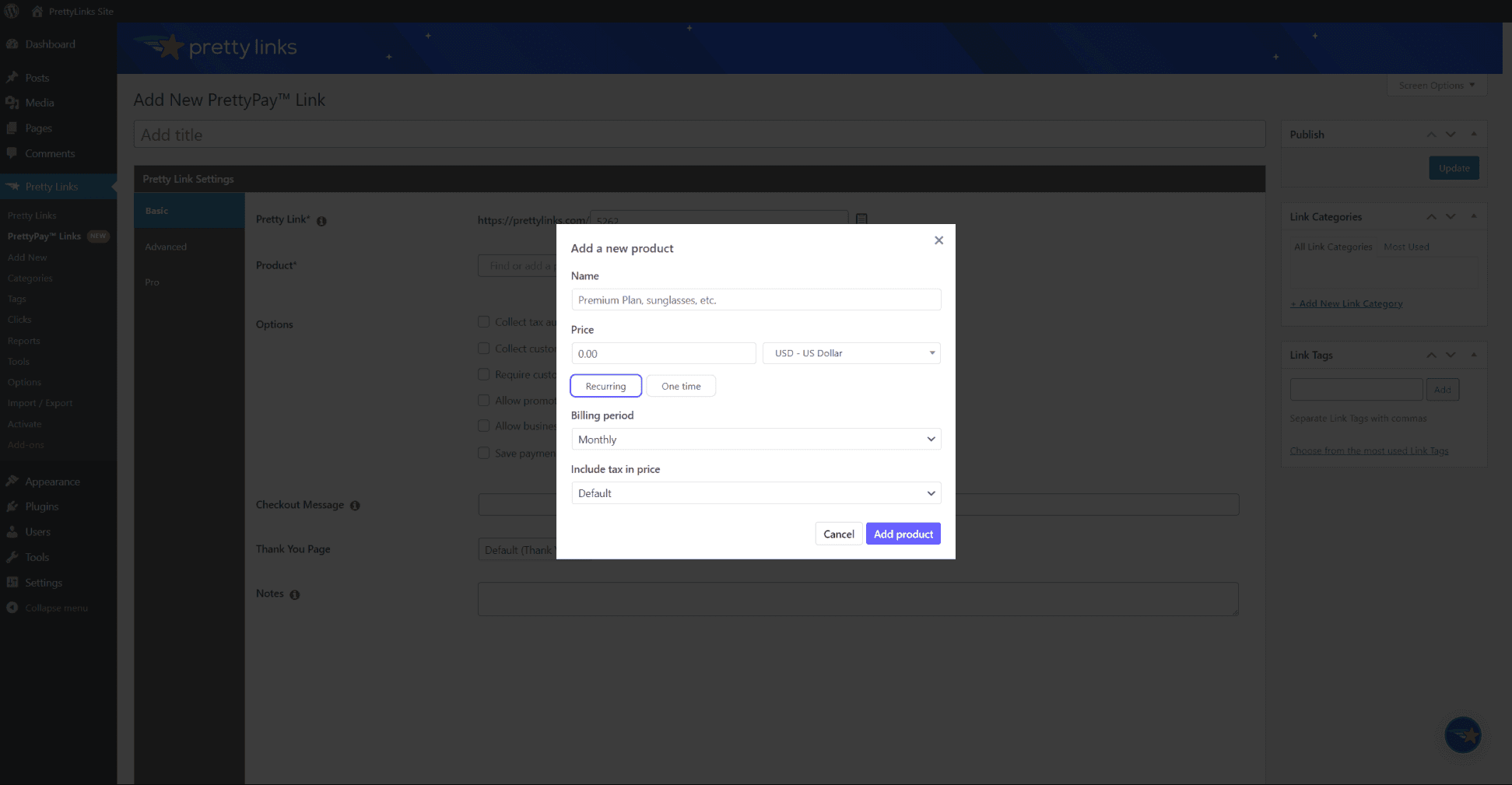
Task: Open the Most Used link categories tab
Action: click(x=1406, y=247)
